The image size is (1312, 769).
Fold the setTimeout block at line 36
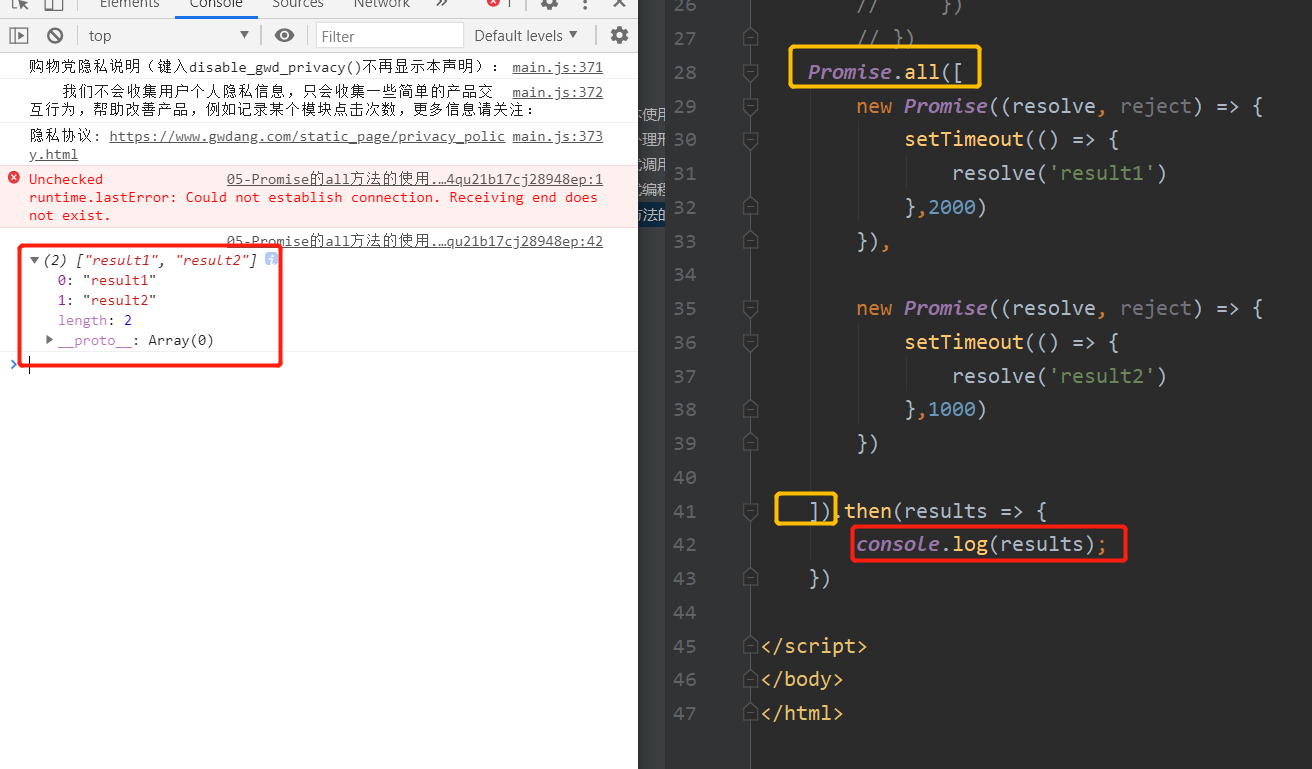click(x=751, y=342)
